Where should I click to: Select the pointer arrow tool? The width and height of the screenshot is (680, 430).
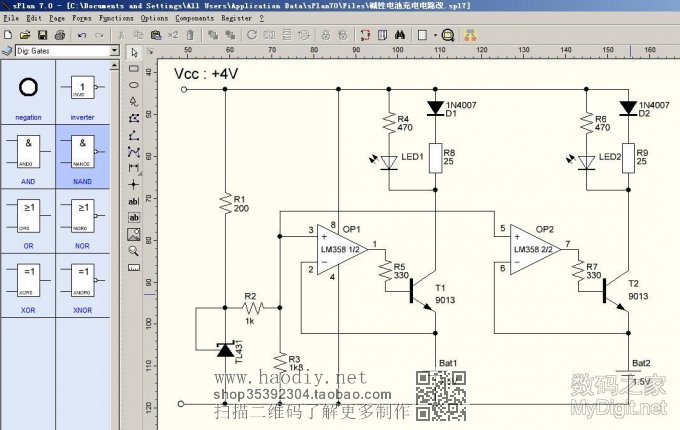pyautogui.click(x=134, y=52)
